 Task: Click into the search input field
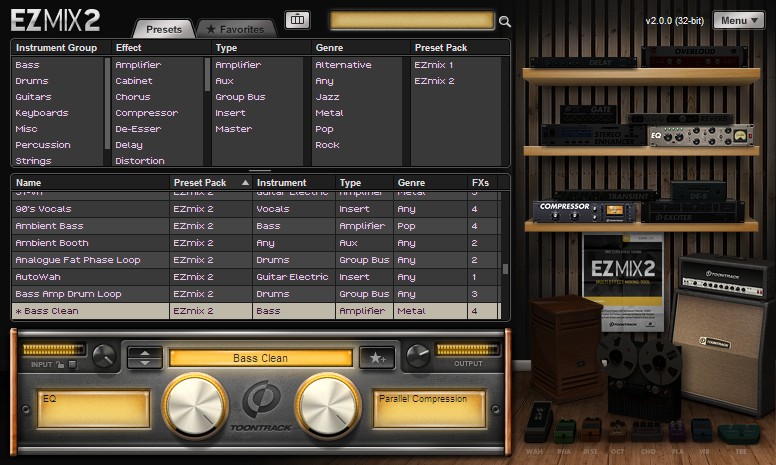(x=412, y=20)
